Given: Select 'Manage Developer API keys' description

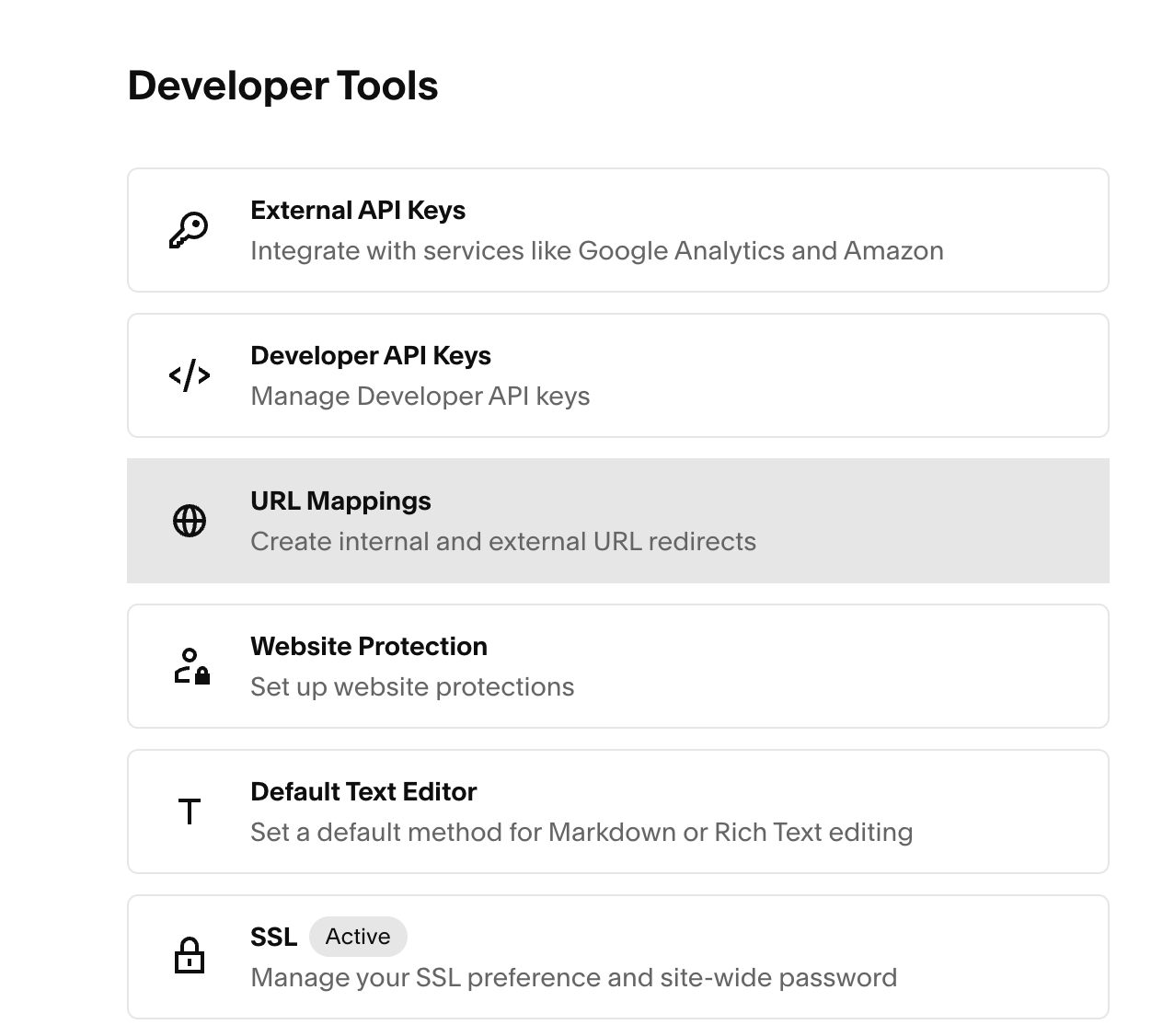Looking at the screenshot, I should (420, 397).
